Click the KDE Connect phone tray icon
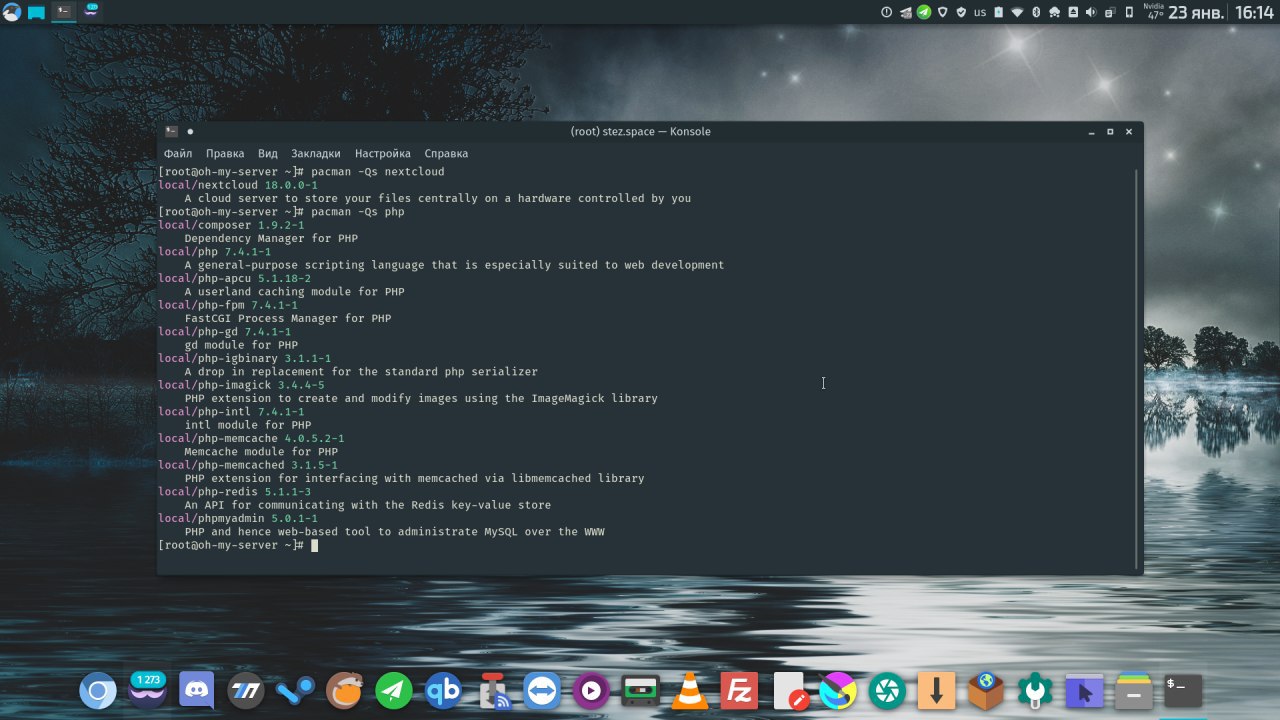The width and height of the screenshot is (1280, 720). coord(1129,12)
